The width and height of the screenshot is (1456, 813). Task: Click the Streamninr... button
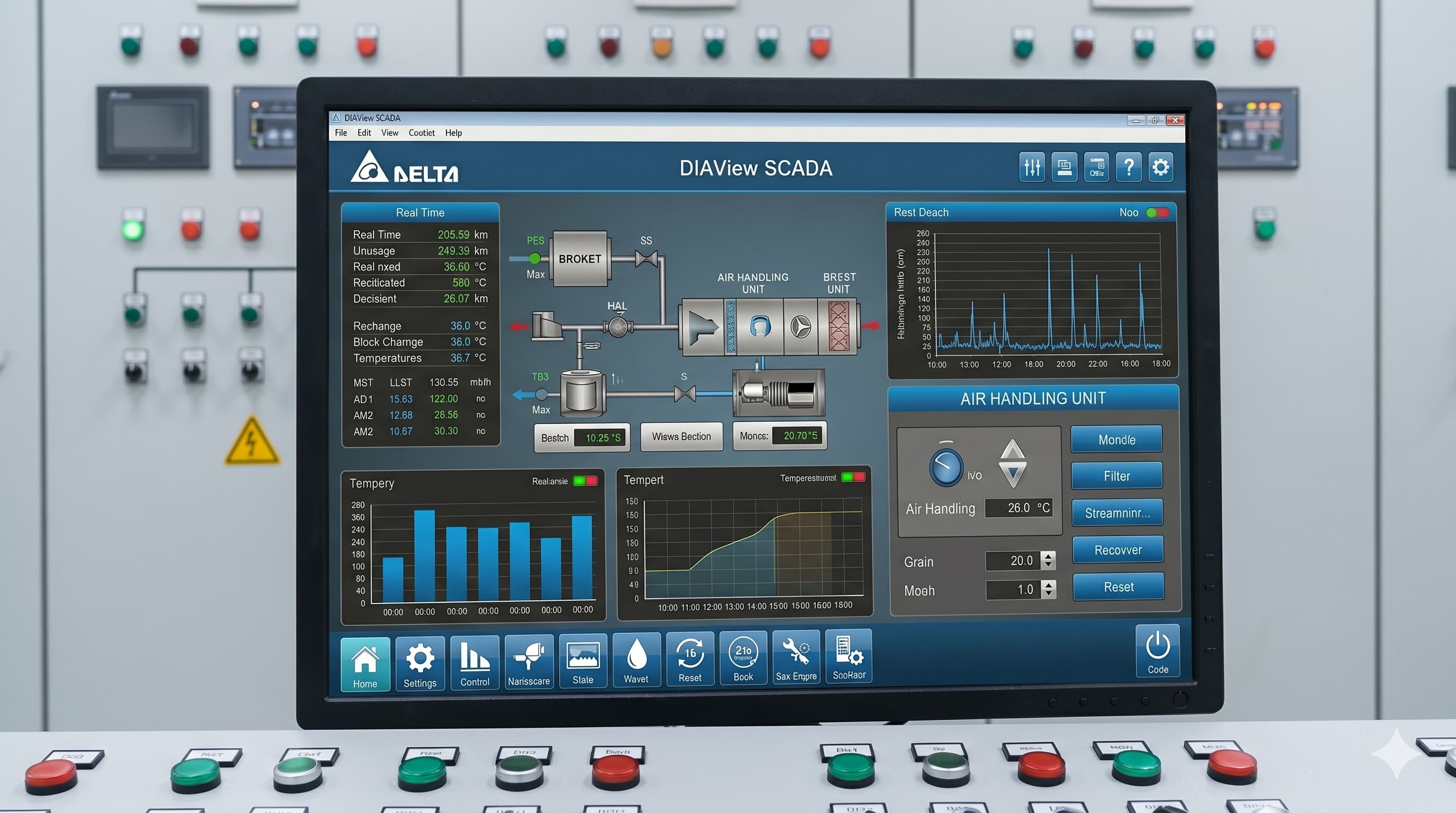(x=1117, y=513)
